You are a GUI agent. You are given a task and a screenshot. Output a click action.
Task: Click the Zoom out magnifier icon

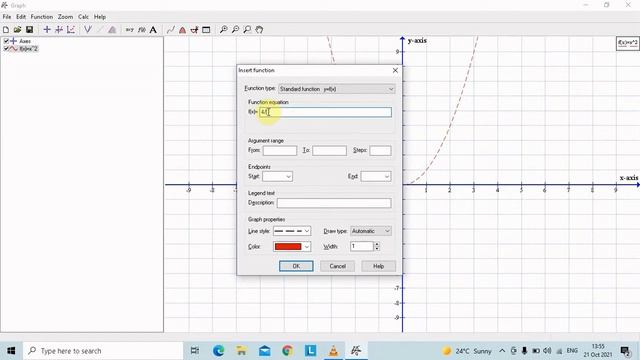pos(236,30)
